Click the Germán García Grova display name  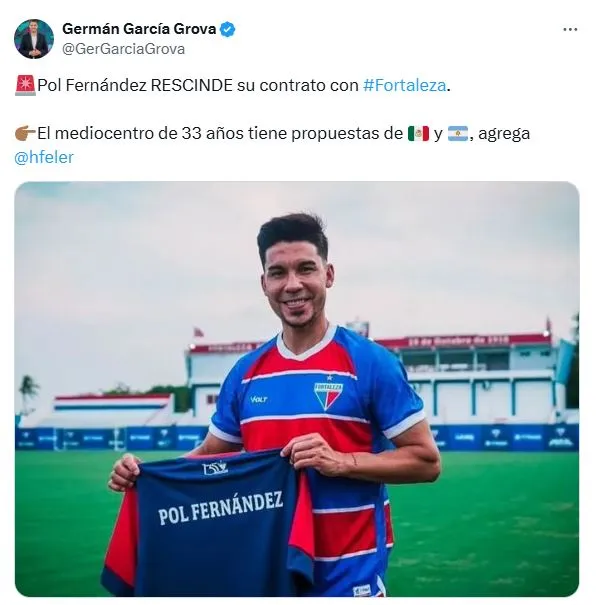click(139, 29)
